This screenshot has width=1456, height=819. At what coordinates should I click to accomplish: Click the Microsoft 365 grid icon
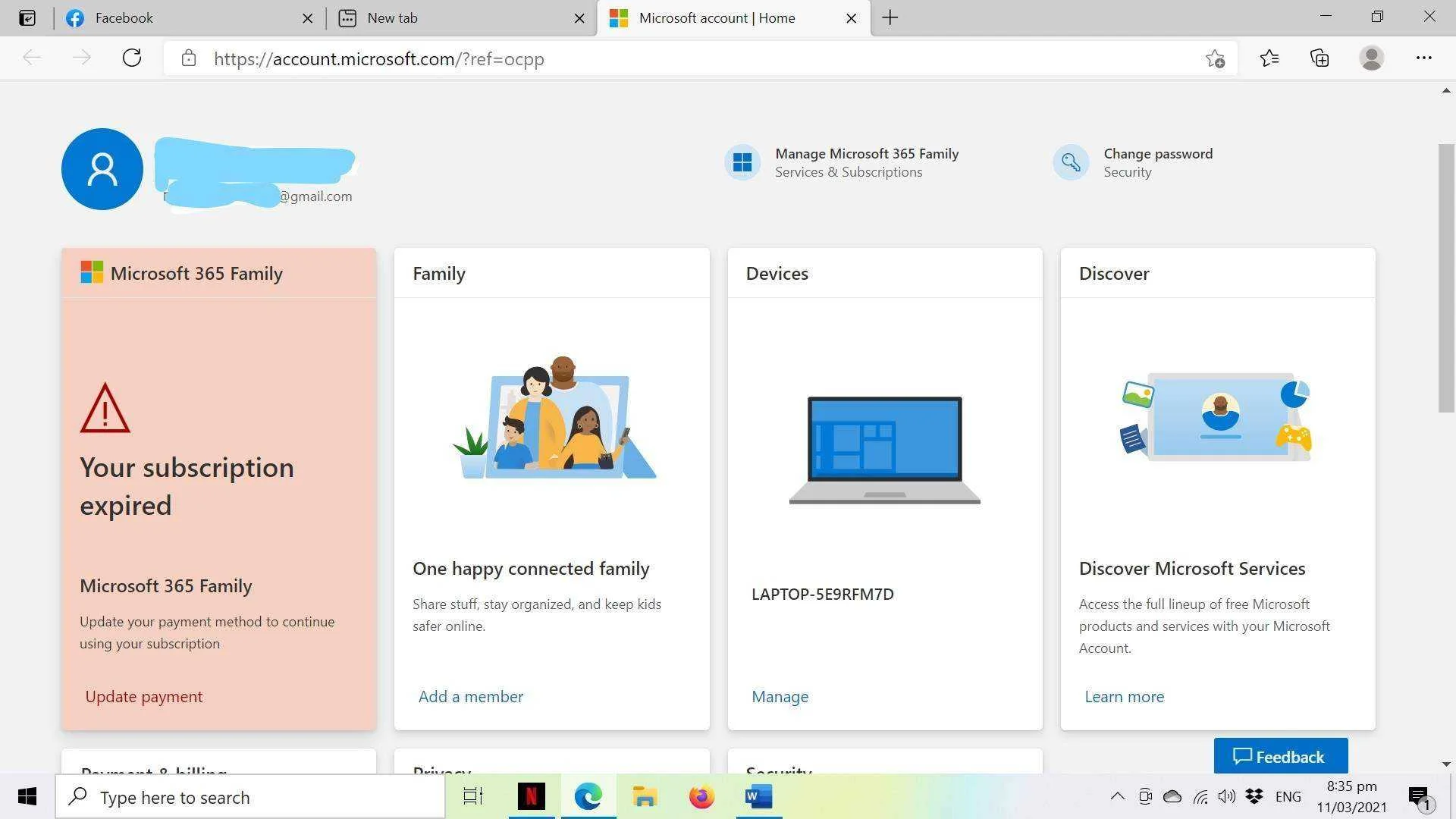pyautogui.click(x=742, y=162)
